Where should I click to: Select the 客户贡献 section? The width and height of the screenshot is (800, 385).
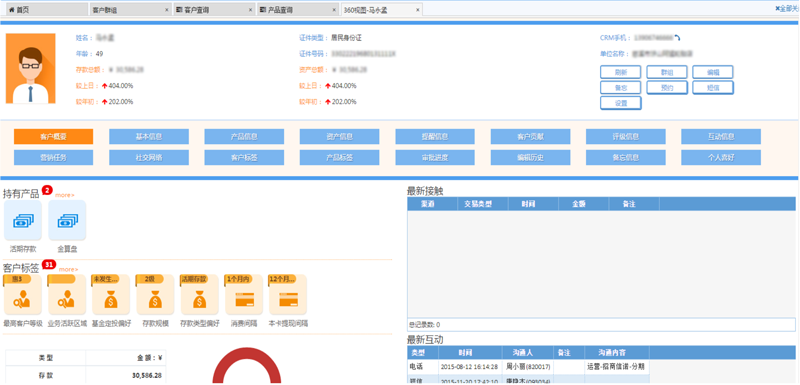coord(530,137)
